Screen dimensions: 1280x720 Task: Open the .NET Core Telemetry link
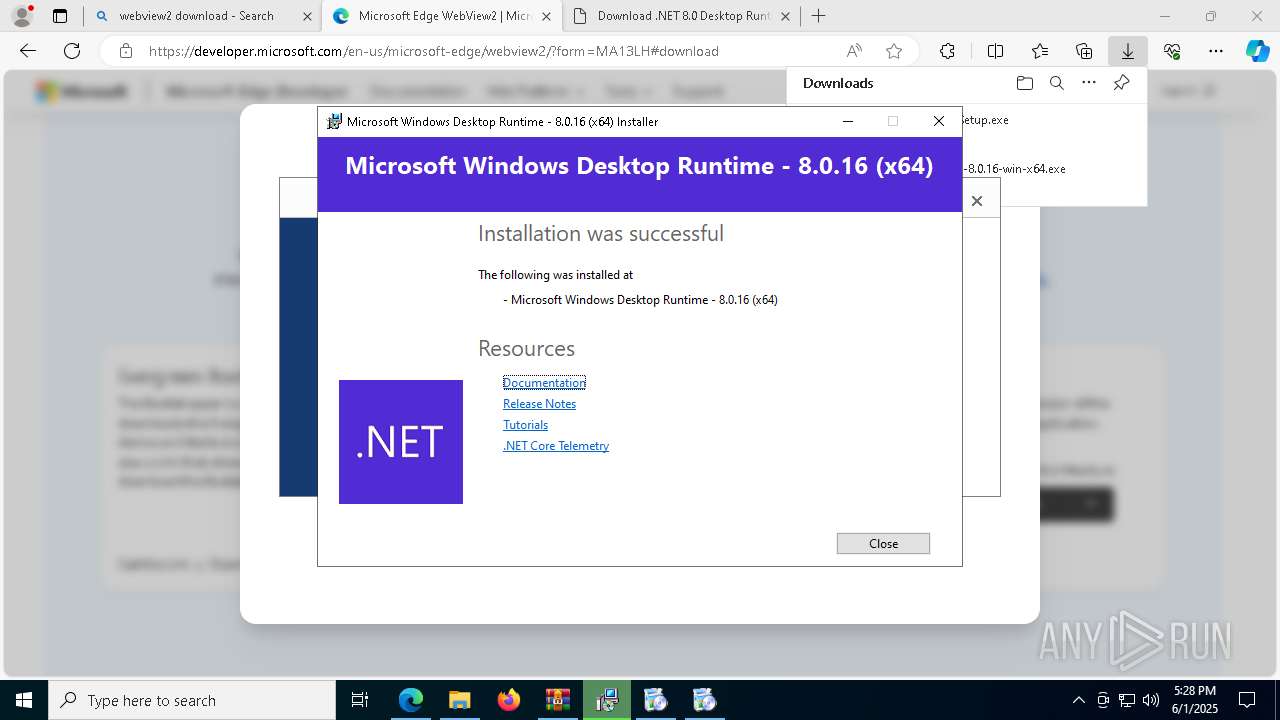pos(556,446)
